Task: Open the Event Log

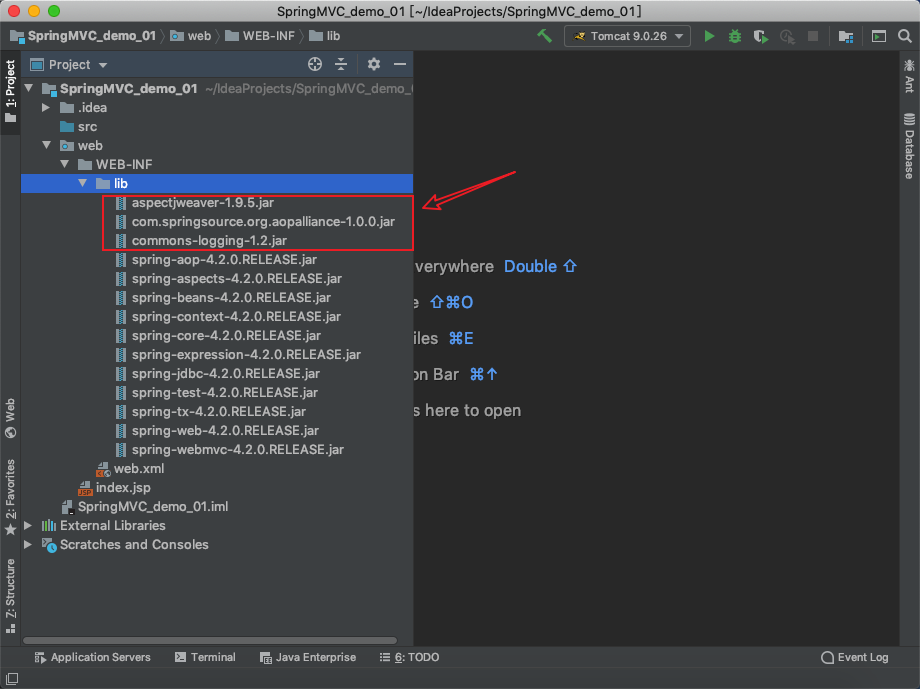Action: [855, 657]
